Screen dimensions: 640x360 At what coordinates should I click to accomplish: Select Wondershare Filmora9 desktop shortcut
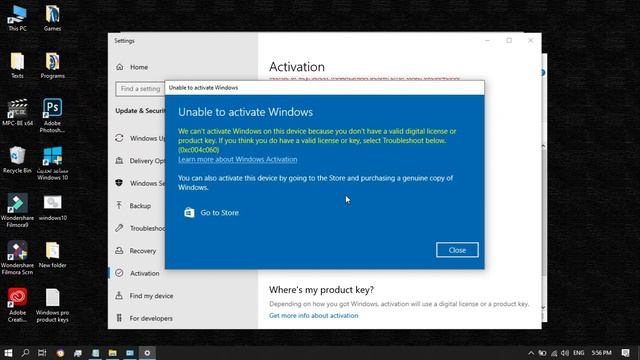pos(17,211)
